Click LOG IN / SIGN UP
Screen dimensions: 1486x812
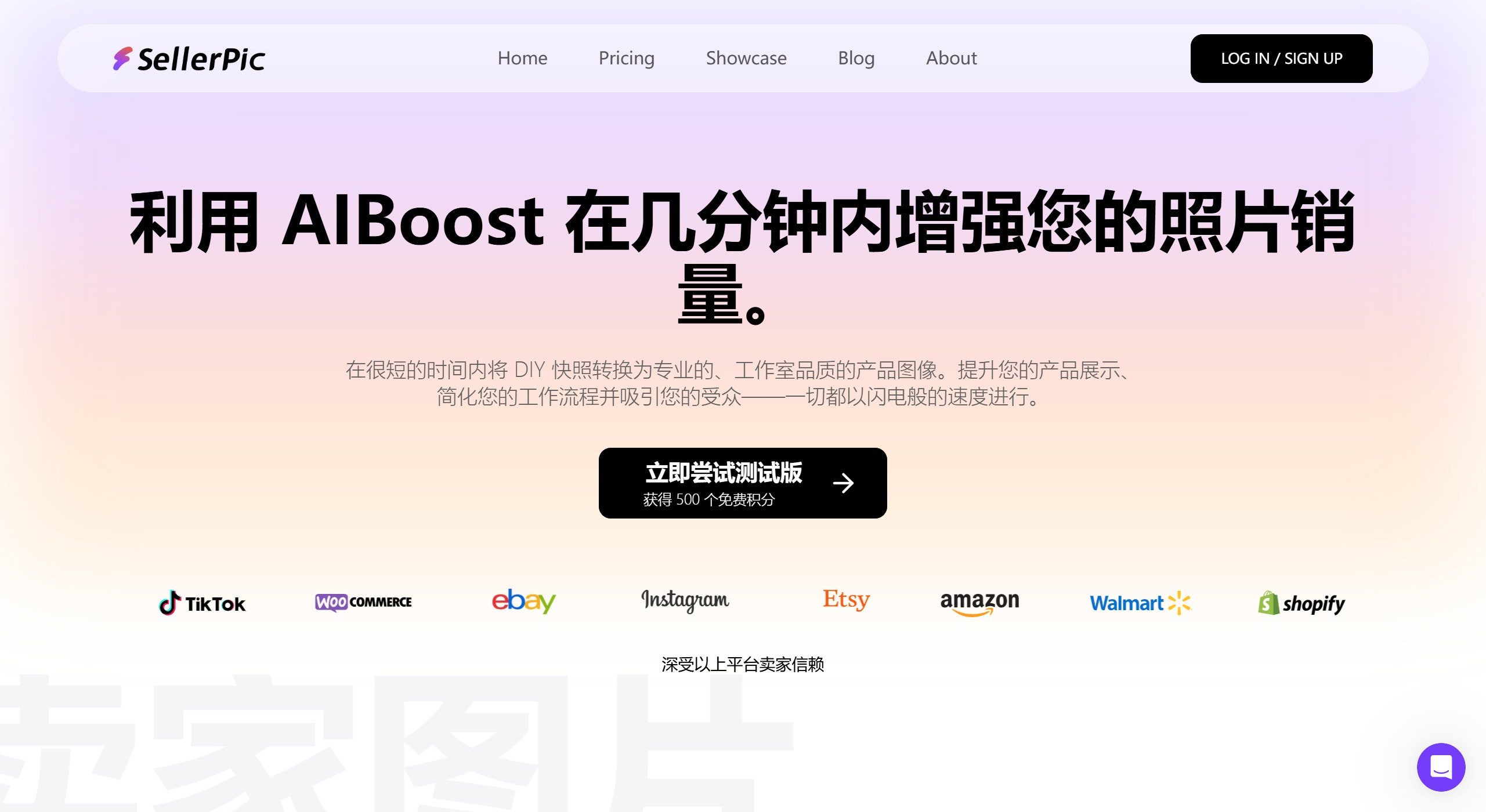click(x=1281, y=58)
